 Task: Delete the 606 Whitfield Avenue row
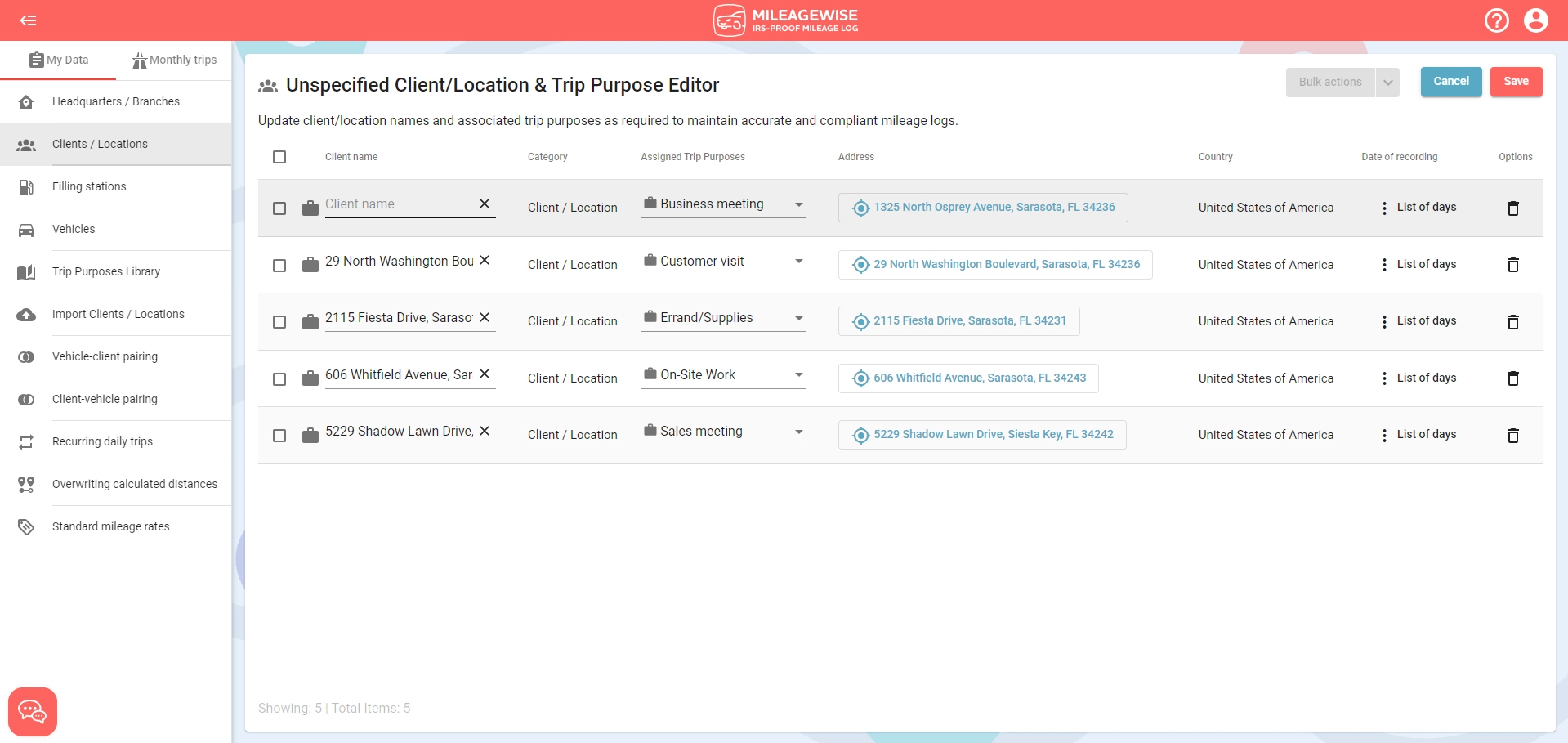pyautogui.click(x=1512, y=378)
